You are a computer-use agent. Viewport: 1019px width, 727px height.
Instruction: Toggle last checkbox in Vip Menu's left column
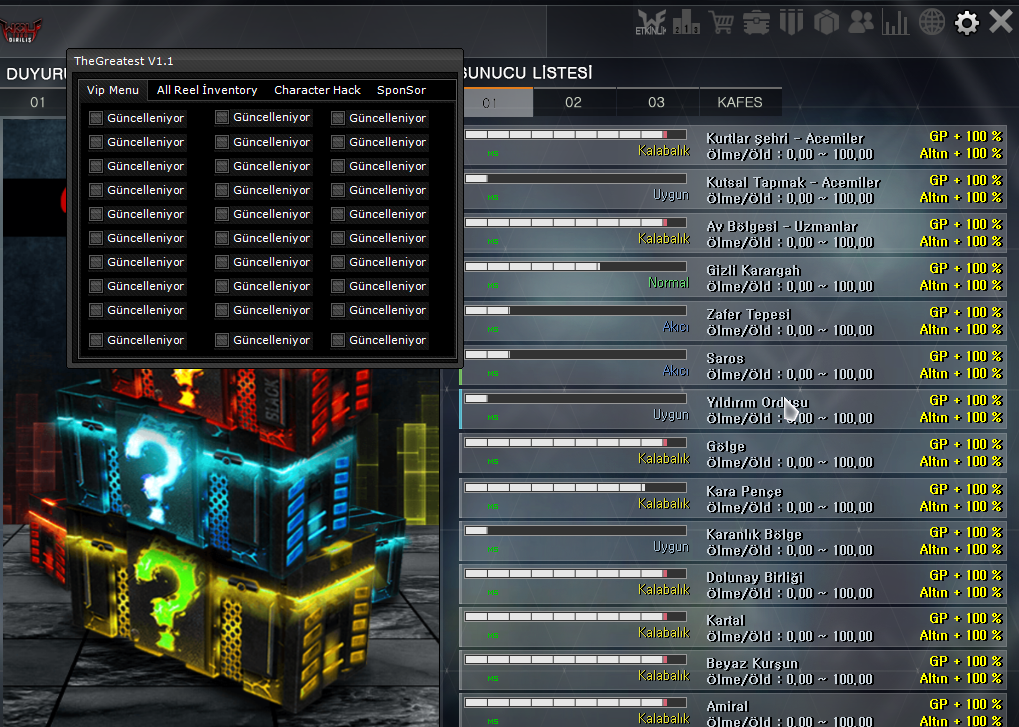point(96,340)
